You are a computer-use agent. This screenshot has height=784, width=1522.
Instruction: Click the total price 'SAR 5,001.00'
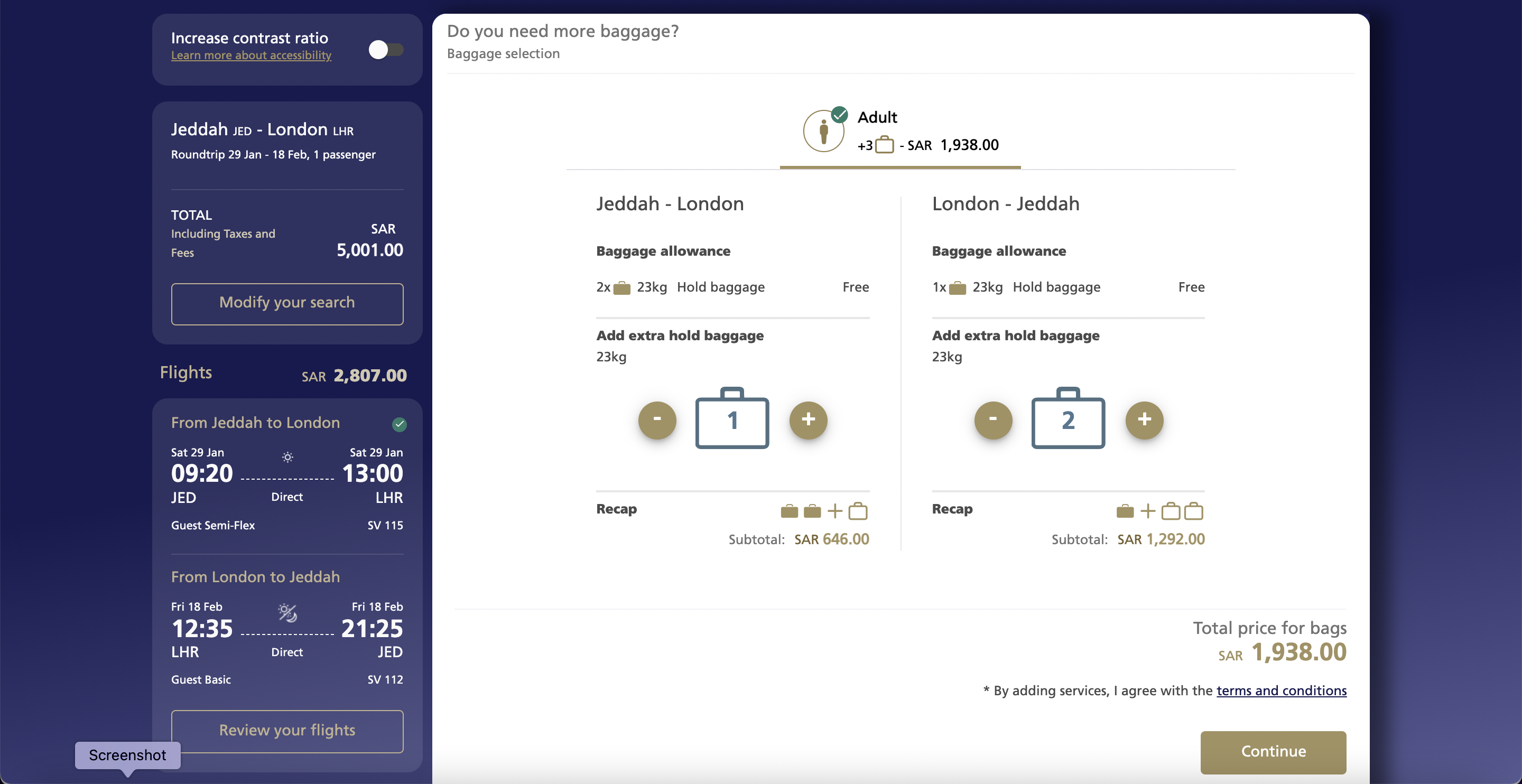coord(370,240)
